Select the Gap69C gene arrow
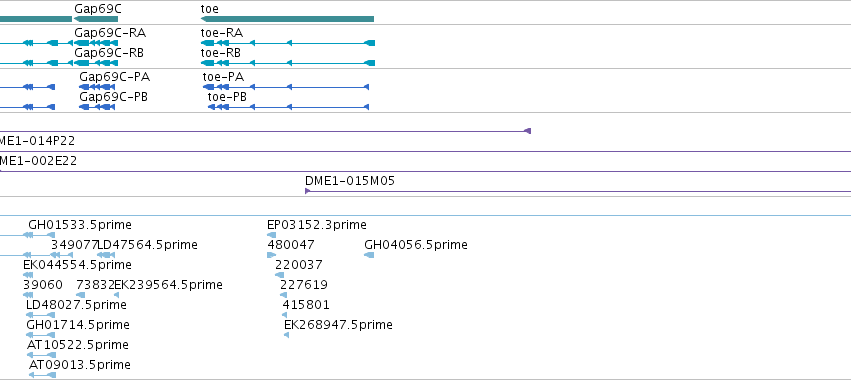The height and width of the screenshot is (380, 851). 96,19
